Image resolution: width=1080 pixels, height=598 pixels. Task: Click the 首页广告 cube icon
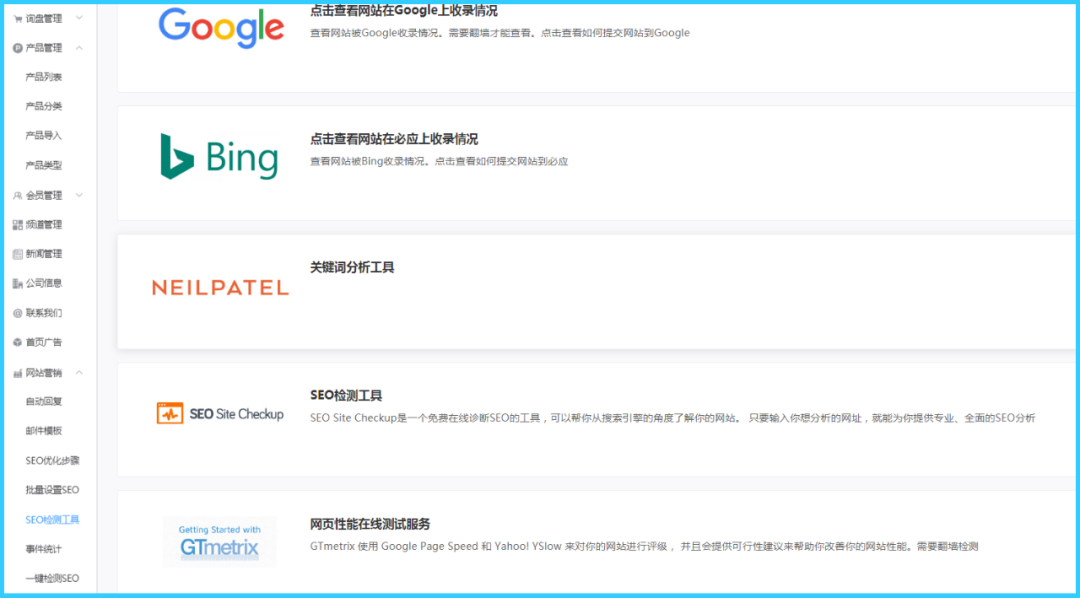click(x=18, y=342)
